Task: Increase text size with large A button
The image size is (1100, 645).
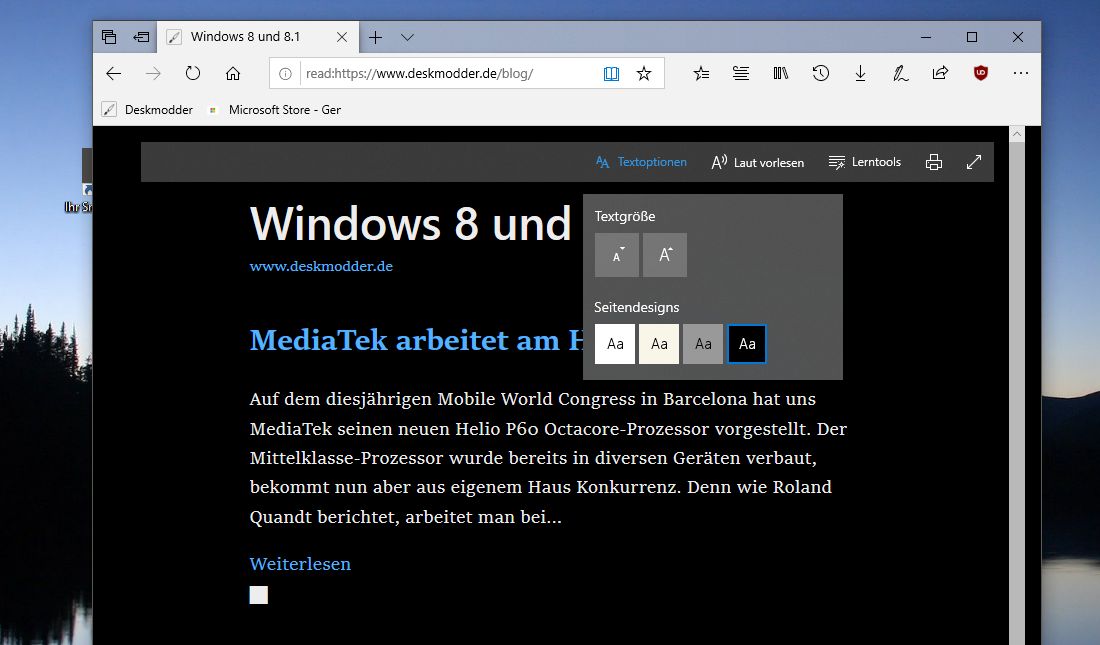Action: point(665,255)
